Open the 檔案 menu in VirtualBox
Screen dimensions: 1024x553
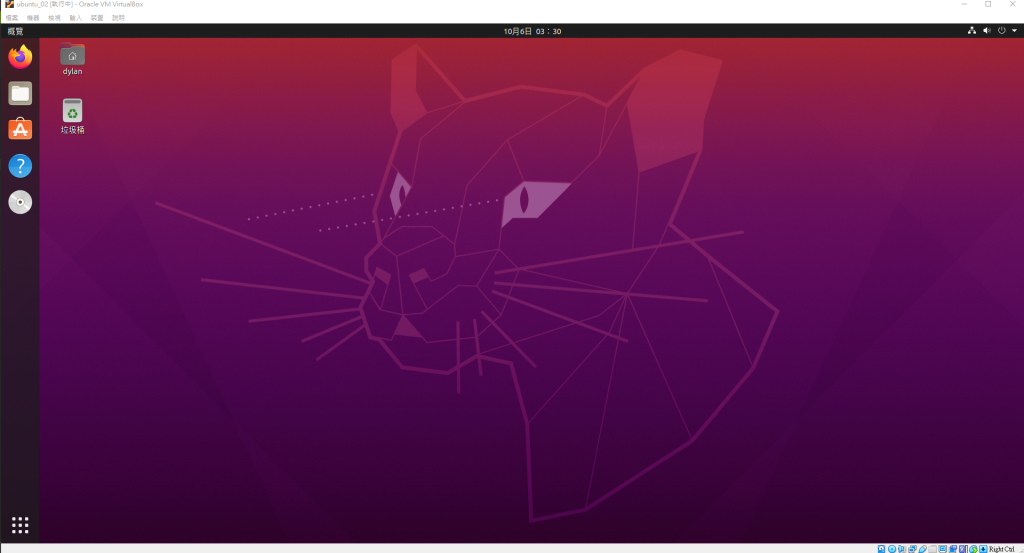click(x=12, y=18)
